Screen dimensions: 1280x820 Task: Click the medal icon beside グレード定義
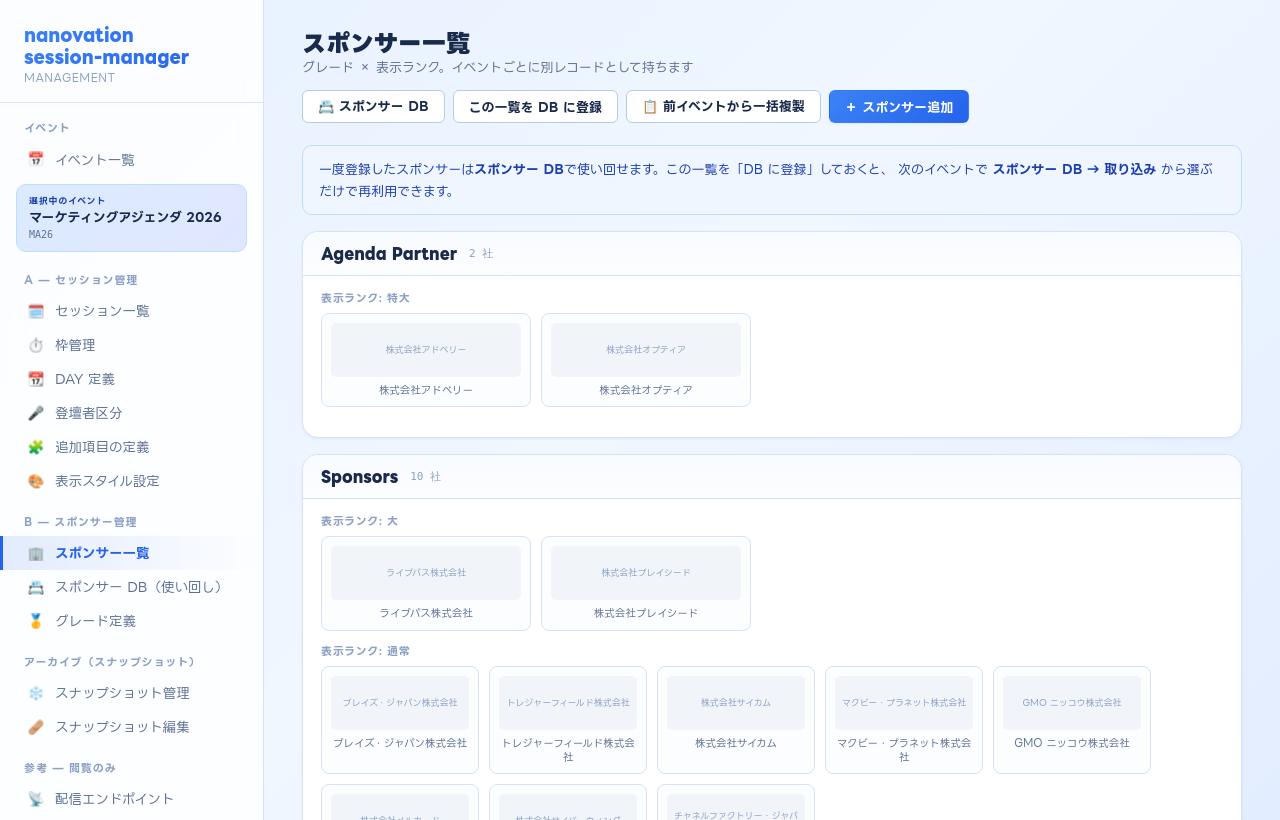(x=36, y=621)
